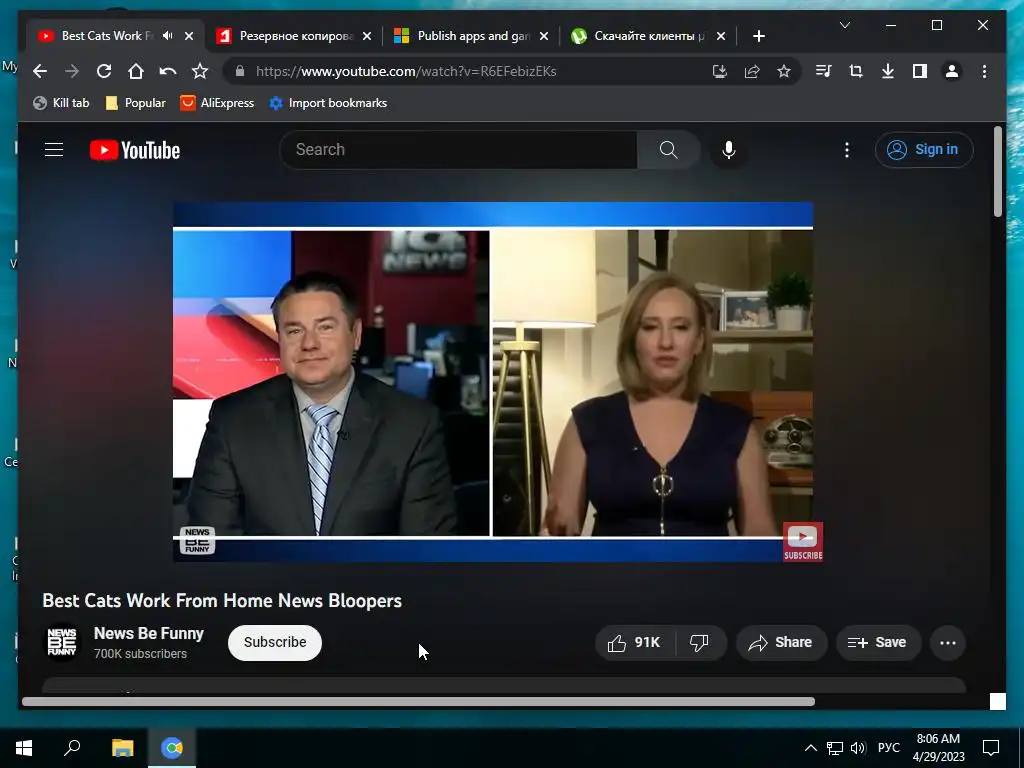This screenshot has width=1024, height=768.
Task: Like the video with 91K thumbs up
Action: coord(635,643)
